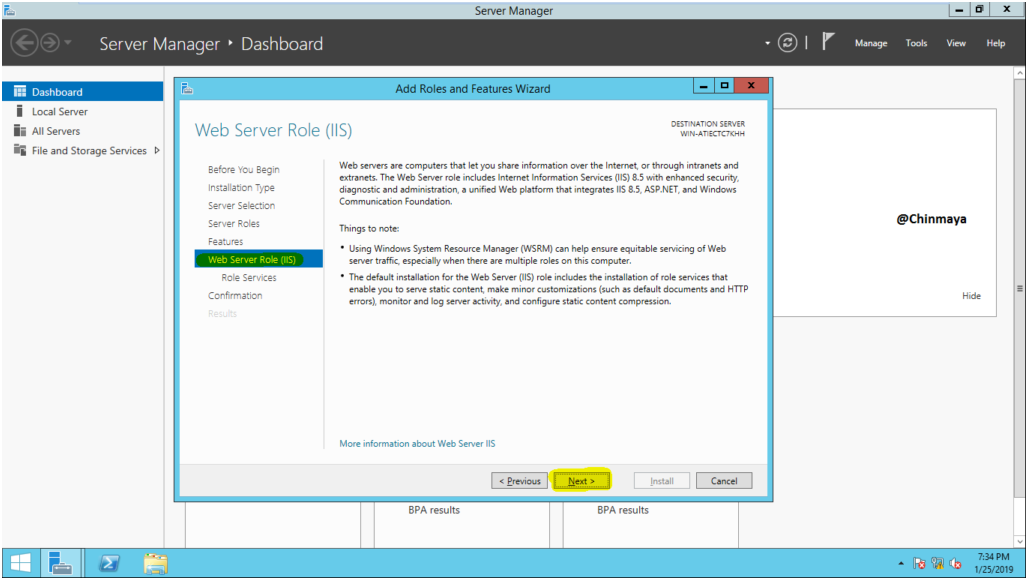This screenshot has width=1028, height=580.
Task: Go to the Server Selection wizard step
Action: click(241, 205)
